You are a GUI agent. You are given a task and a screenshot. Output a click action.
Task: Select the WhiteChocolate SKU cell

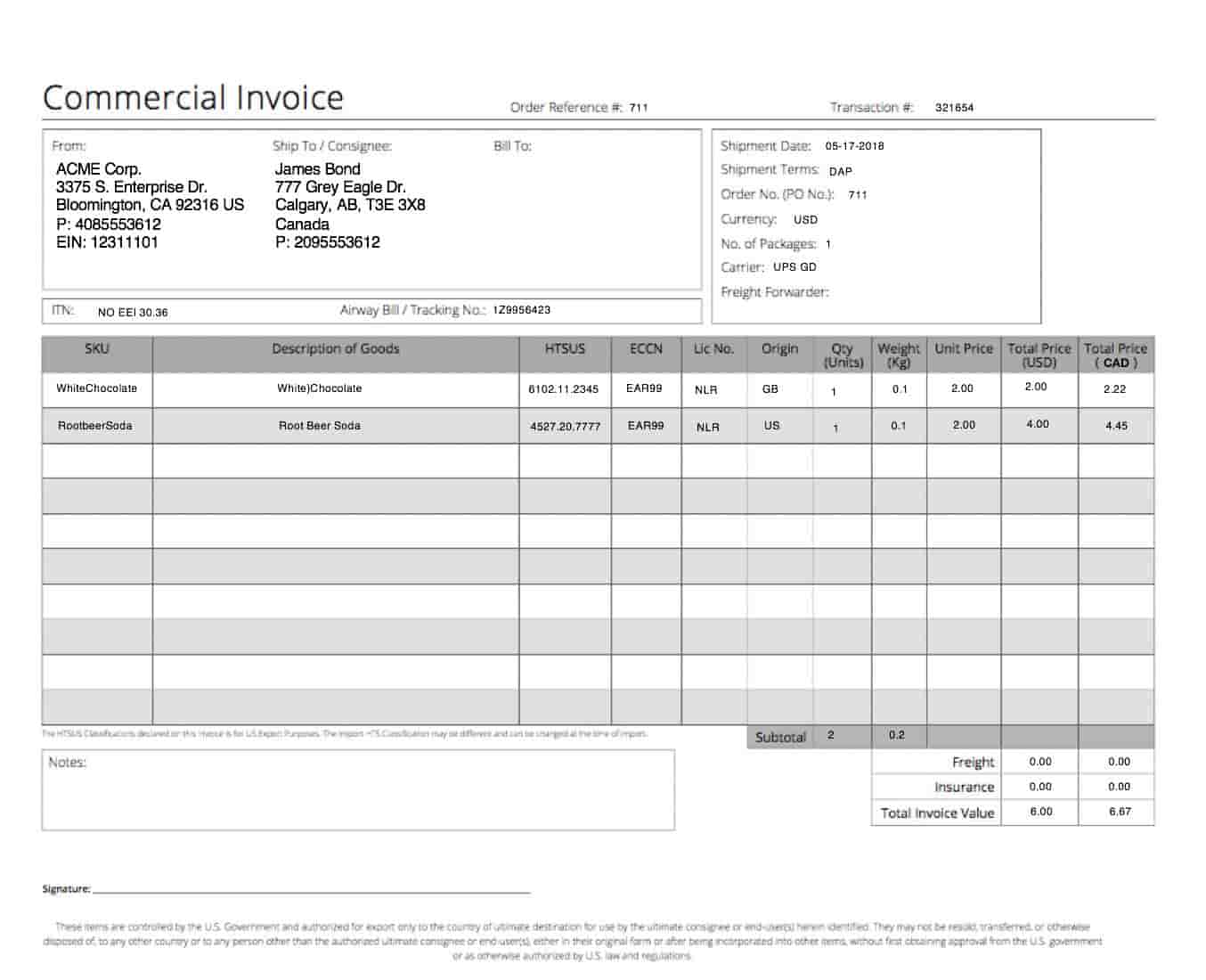(97, 388)
